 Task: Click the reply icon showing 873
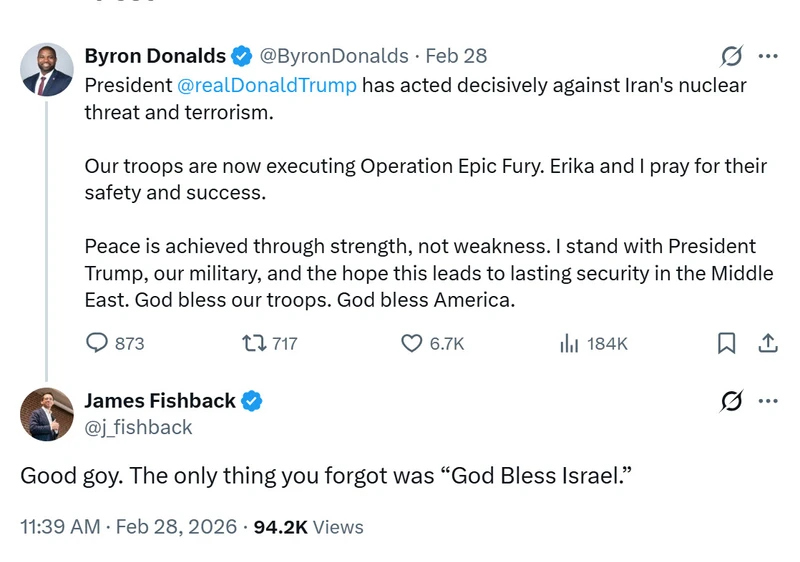[96, 343]
